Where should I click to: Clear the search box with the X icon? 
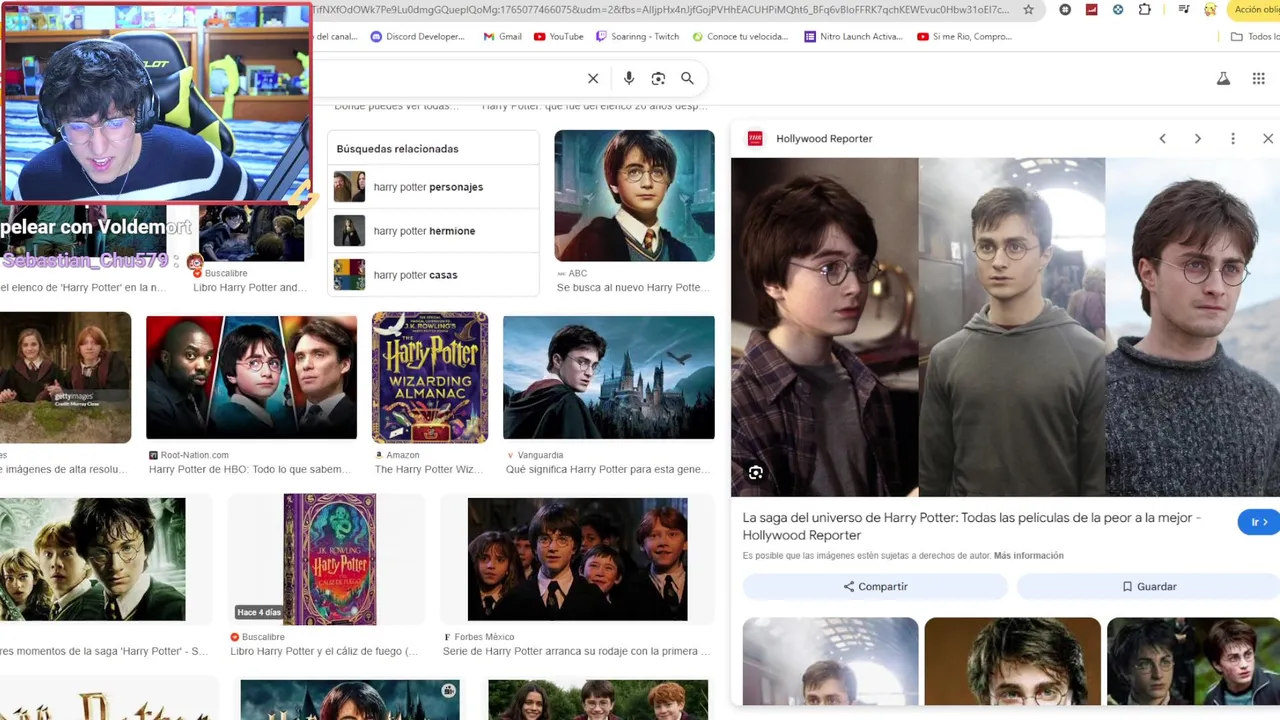593,78
